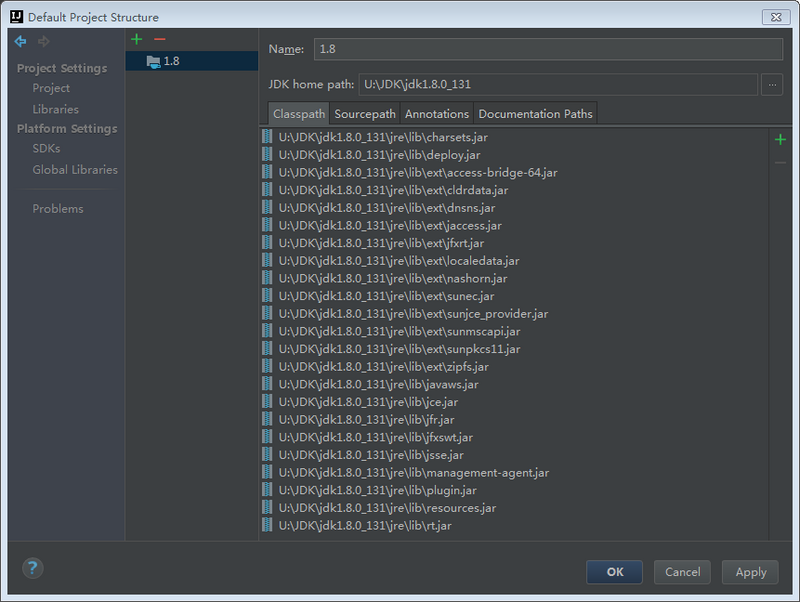This screenshot has height=602, width=800.
Task: Open the Annotations tab
Action: [437, 114]
